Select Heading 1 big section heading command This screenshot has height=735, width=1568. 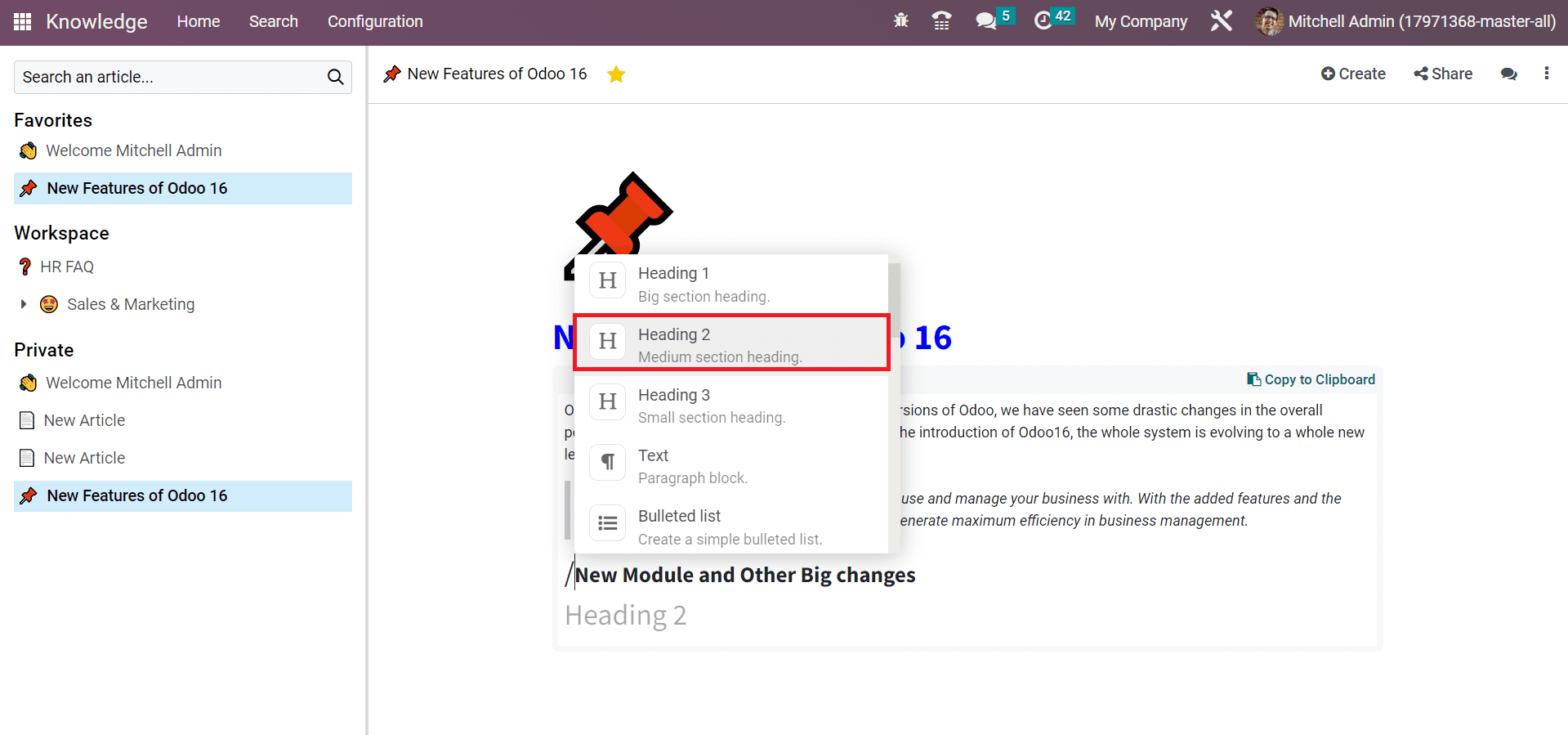(731, 284)
